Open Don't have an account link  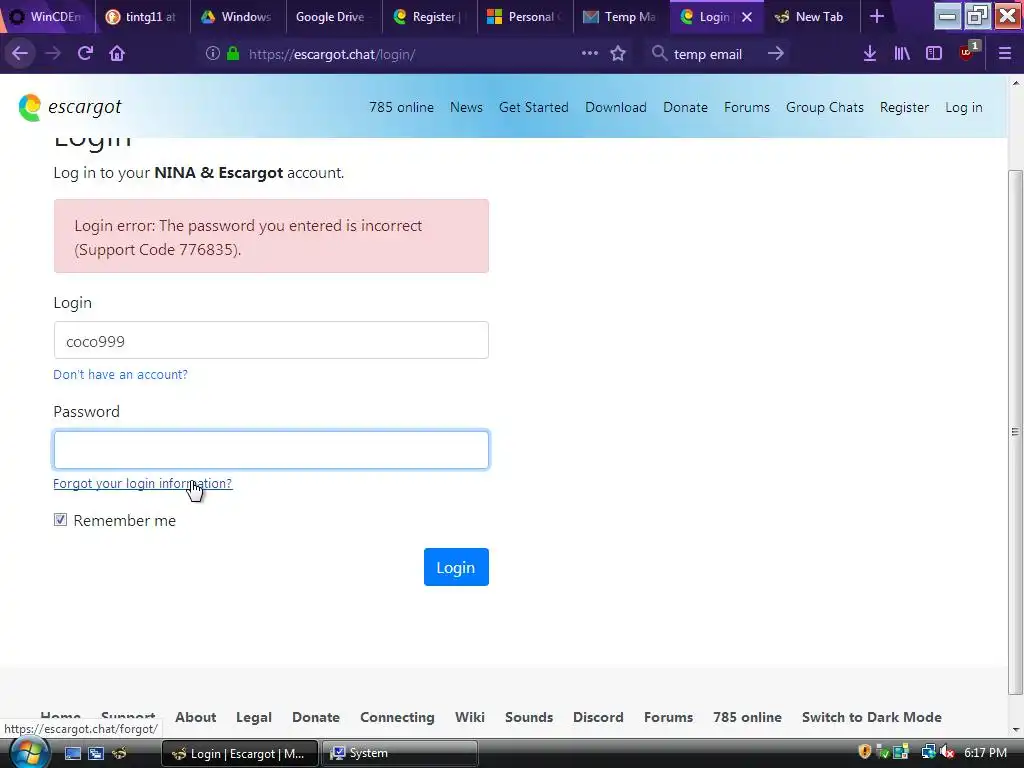[120, 374]
